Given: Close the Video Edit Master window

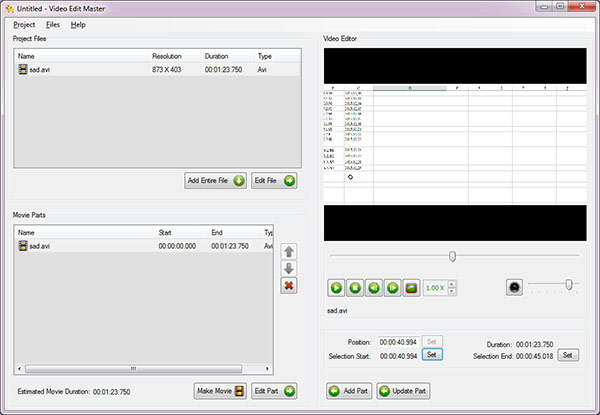Looking at the screenshot, I should [581, 6].
